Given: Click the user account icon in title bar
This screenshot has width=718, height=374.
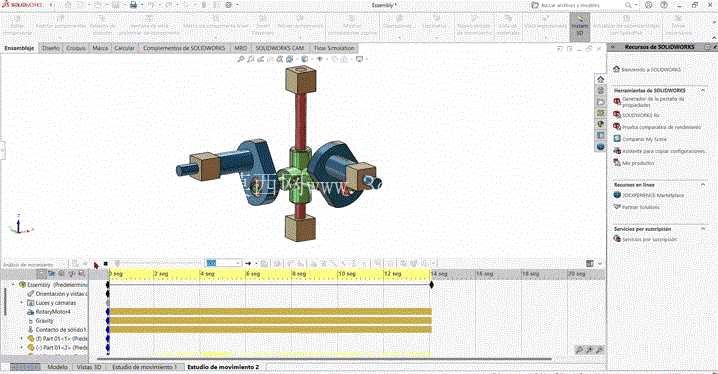Looking at the screenshot, I should [x=648, y=5].
